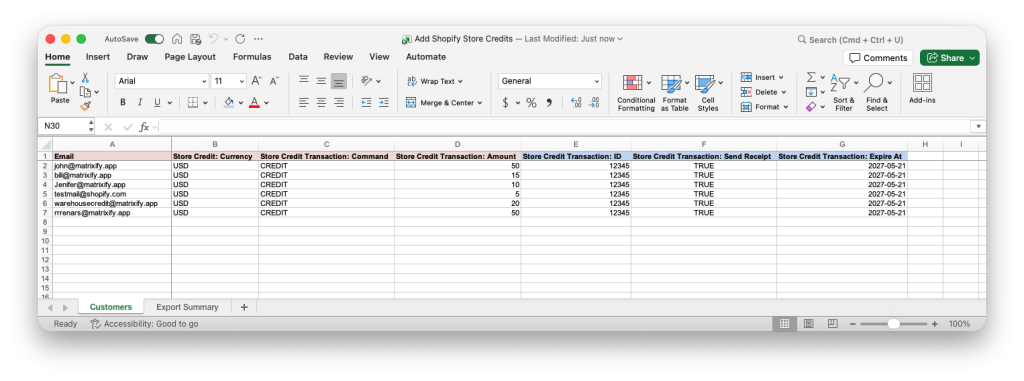Open the Arial font name dropdown
The width and height of the screenshot is (1024, 381).
(x=204, y=82)
